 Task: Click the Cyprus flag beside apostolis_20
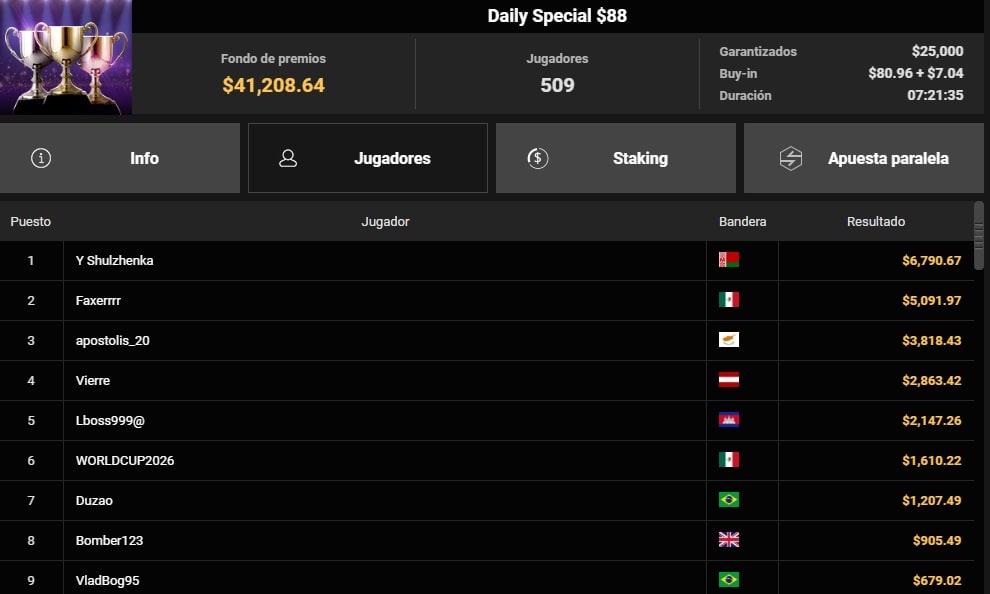(730, 340)
